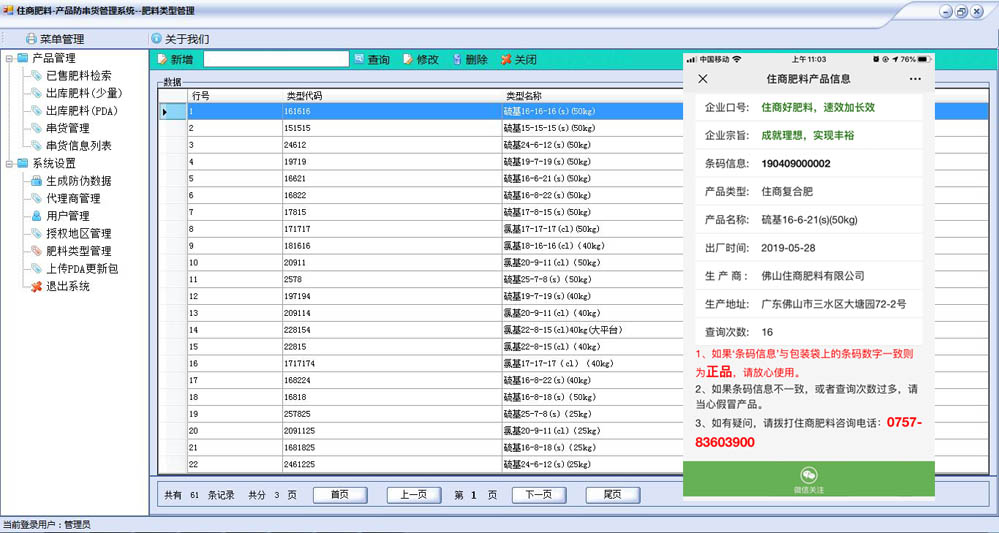
Task: Click the 删除 (Delete) toolbar icon
Action: pos(456,60)
